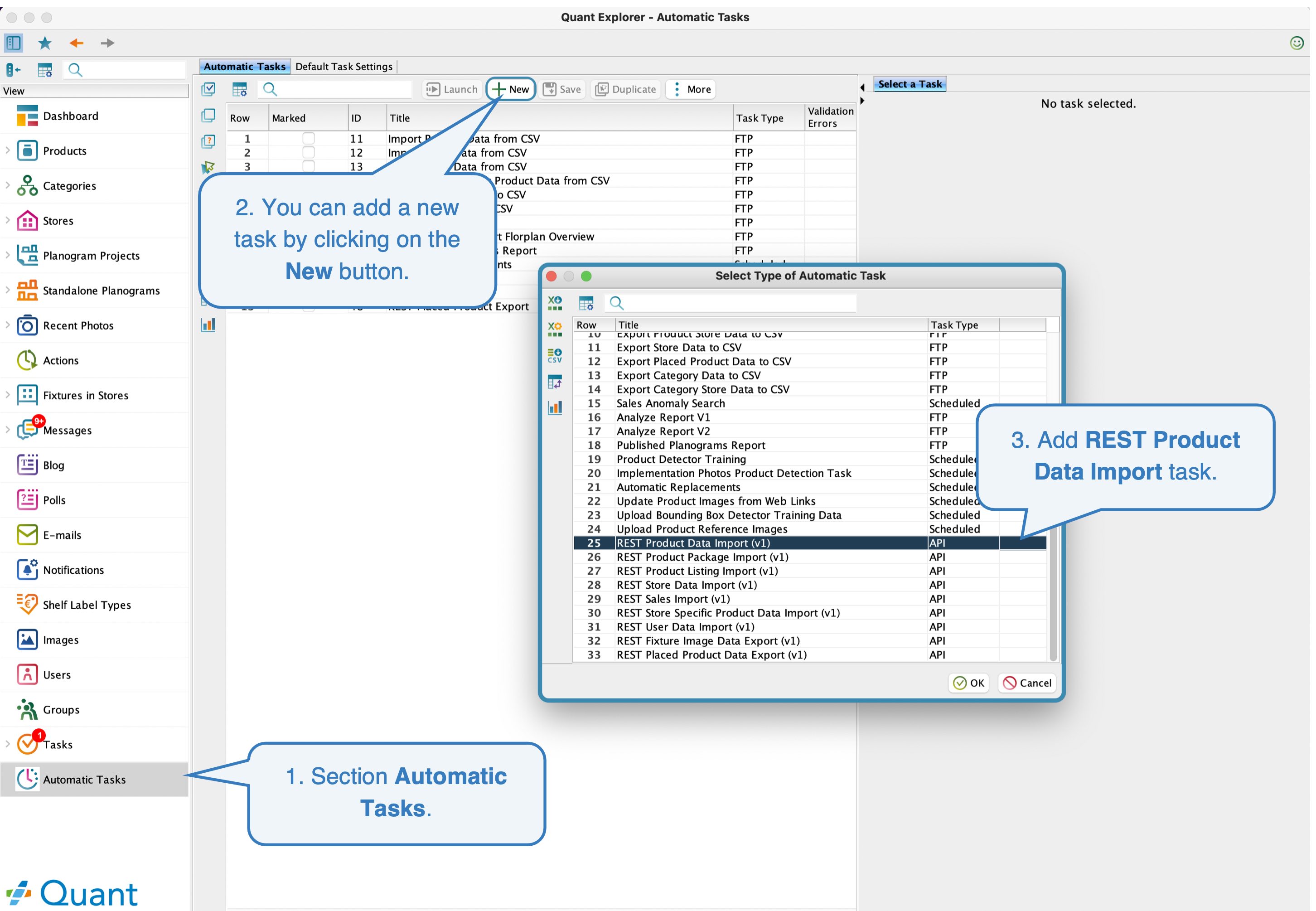Open the E-mails icon

coord(27,535)
